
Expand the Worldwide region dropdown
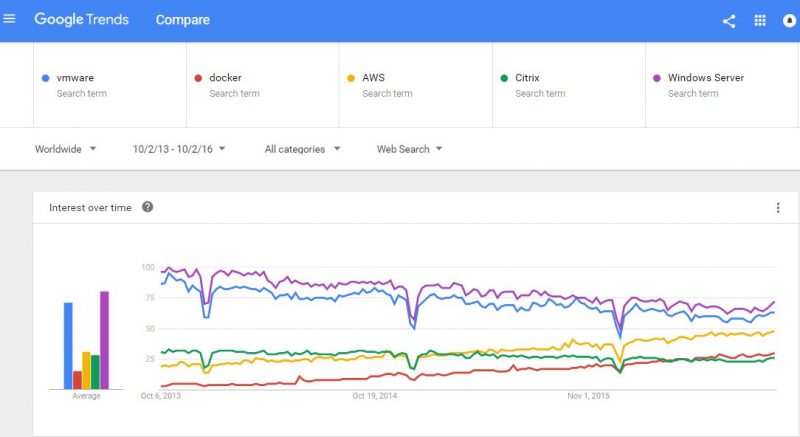(x=66, y=149)
